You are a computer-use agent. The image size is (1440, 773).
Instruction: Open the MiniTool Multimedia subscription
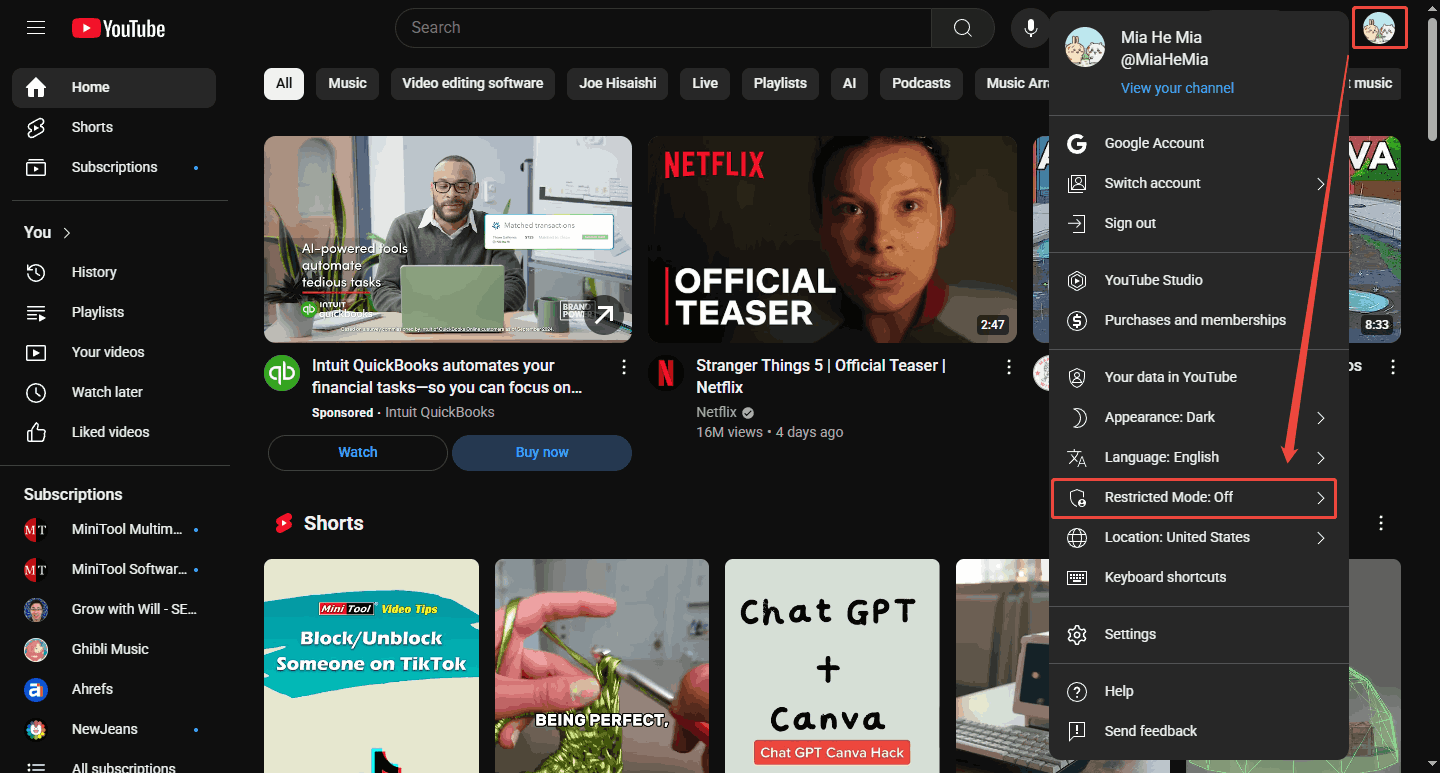click(114, 529)
